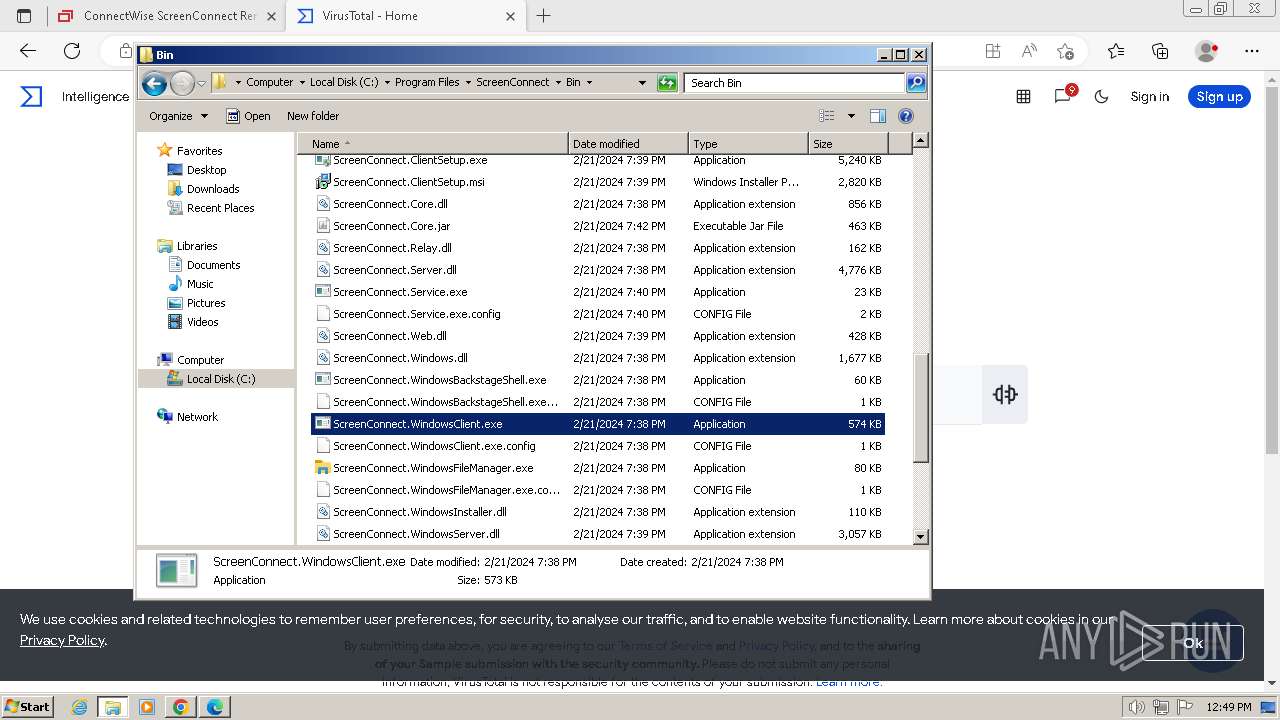Launch Chrome from the taskbar
Screen dimensions: 1280x720
click(x=181, y=707)
